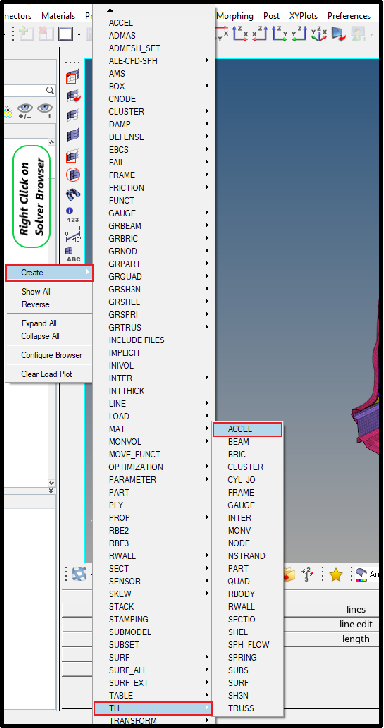Viewport: 384px width, 728px height.
Task: Open the Materials menu in the menu bar
Action: tap(58, 16)
